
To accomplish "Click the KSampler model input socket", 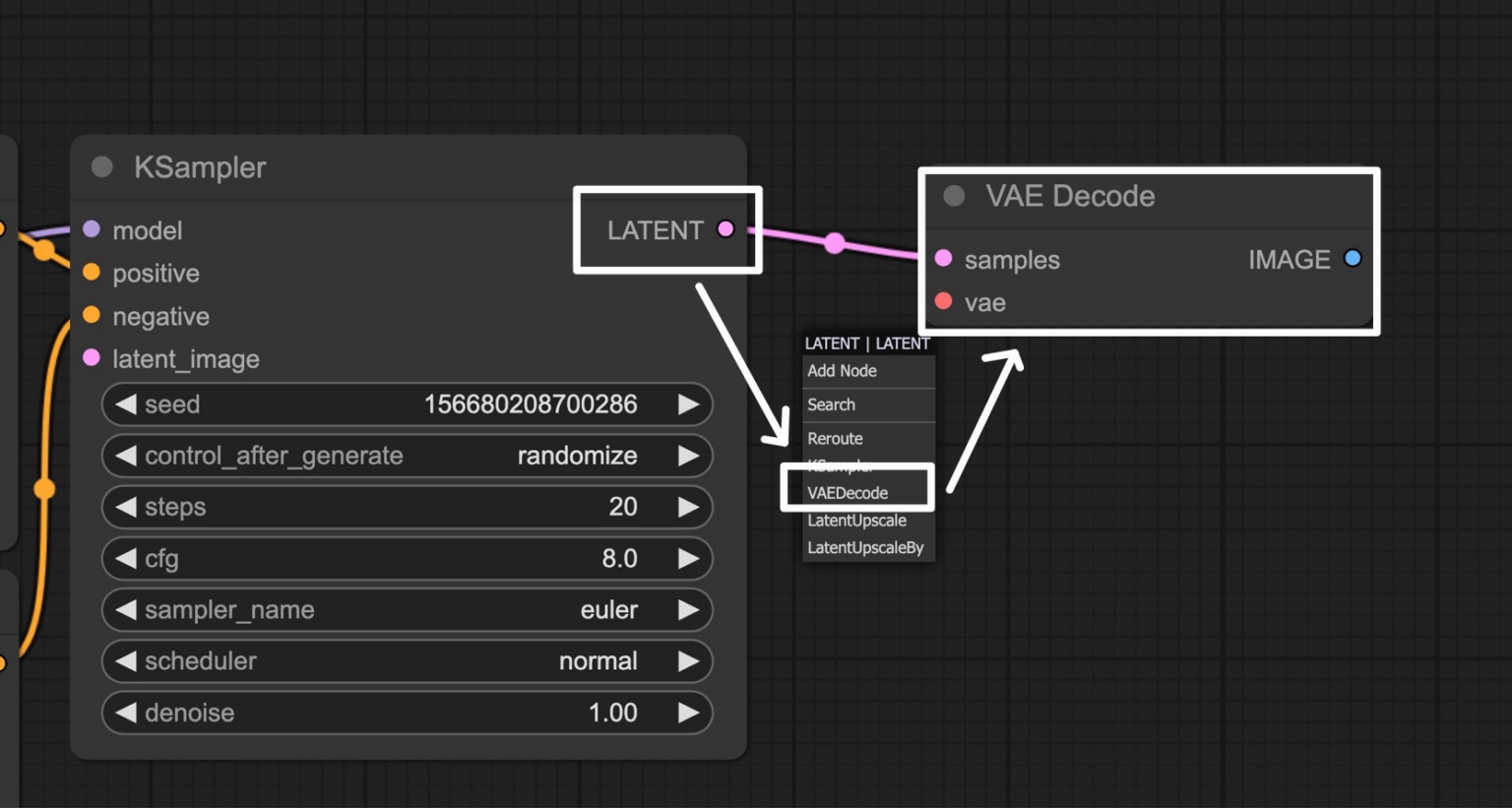I will 92,229.
